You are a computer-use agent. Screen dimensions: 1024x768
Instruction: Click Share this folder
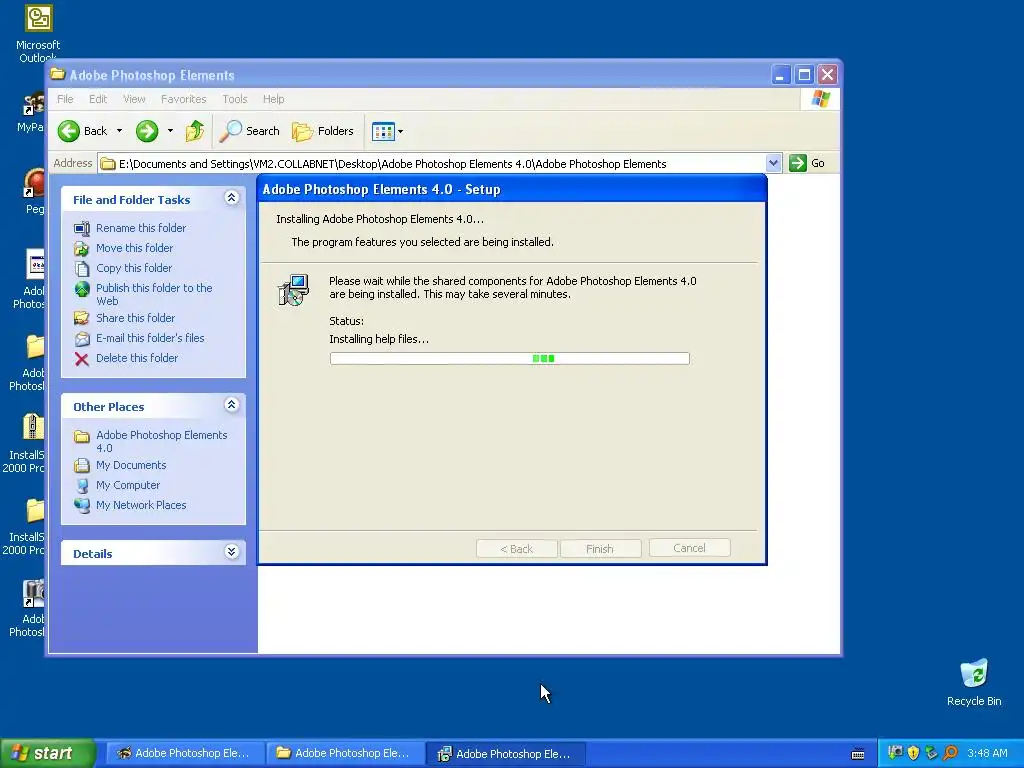click(x=135, y=318)
